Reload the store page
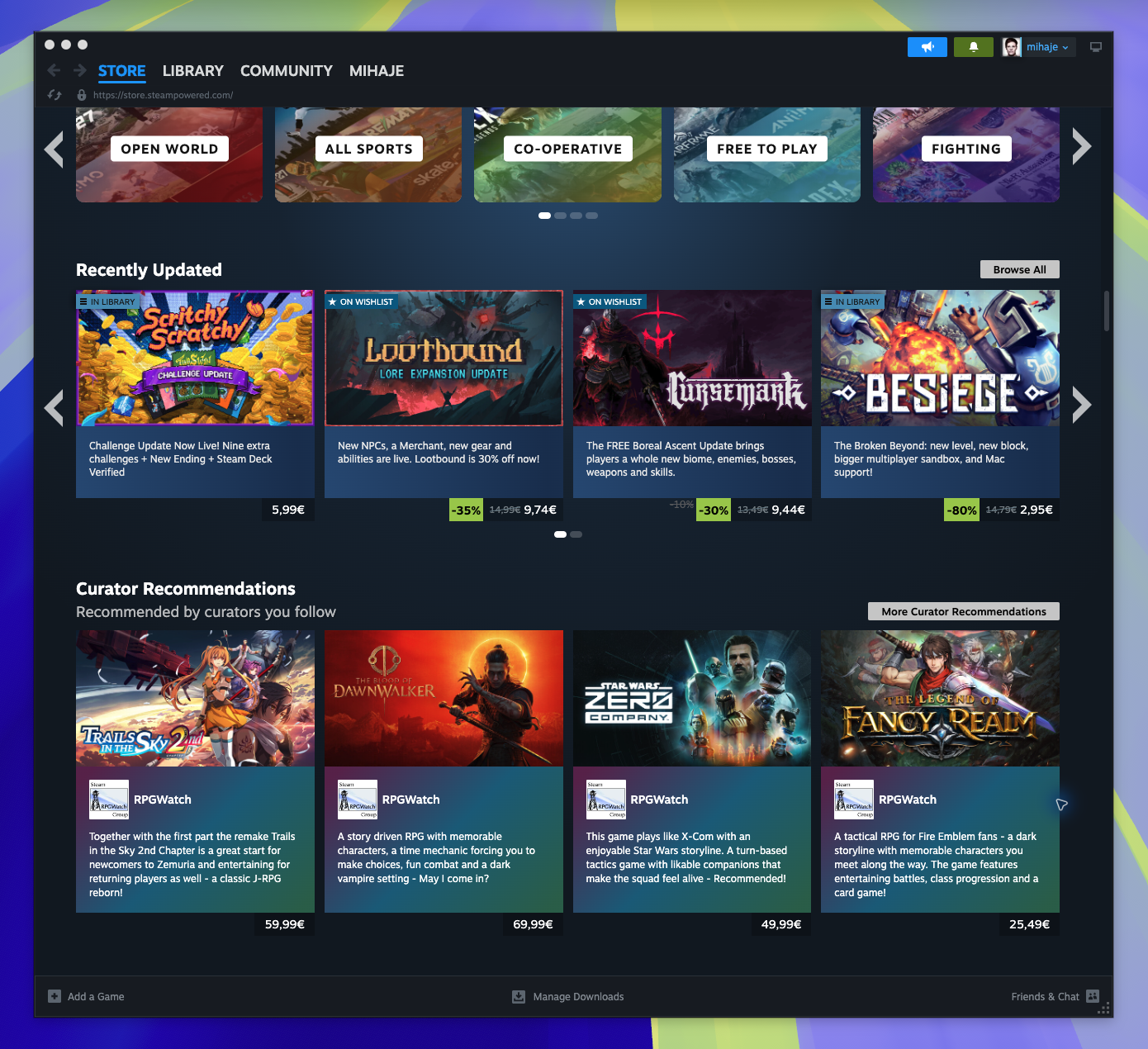 click(55, 95)
